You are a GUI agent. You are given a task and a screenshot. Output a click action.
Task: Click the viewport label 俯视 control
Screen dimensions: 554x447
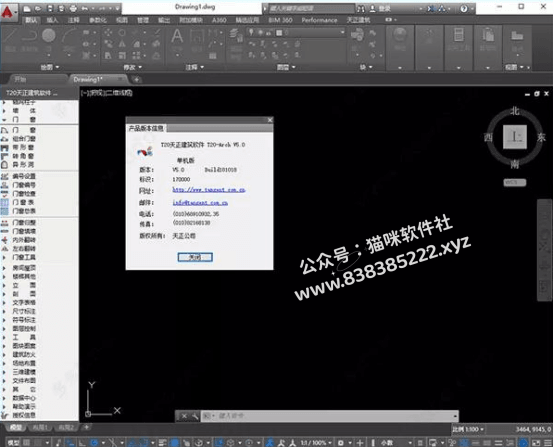coord(97,93)
